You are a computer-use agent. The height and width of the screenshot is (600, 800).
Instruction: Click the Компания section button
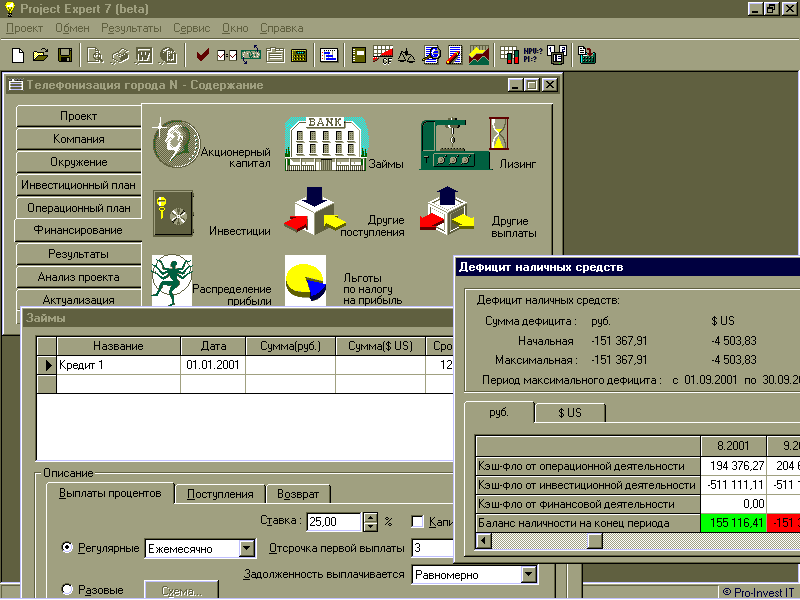tap(79, 139)
